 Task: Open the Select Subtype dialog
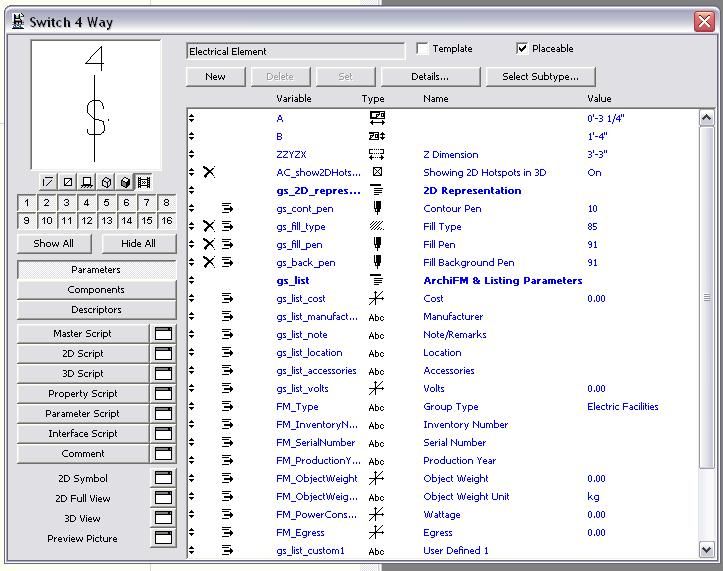pyautogui.click(x=539, y=76)
